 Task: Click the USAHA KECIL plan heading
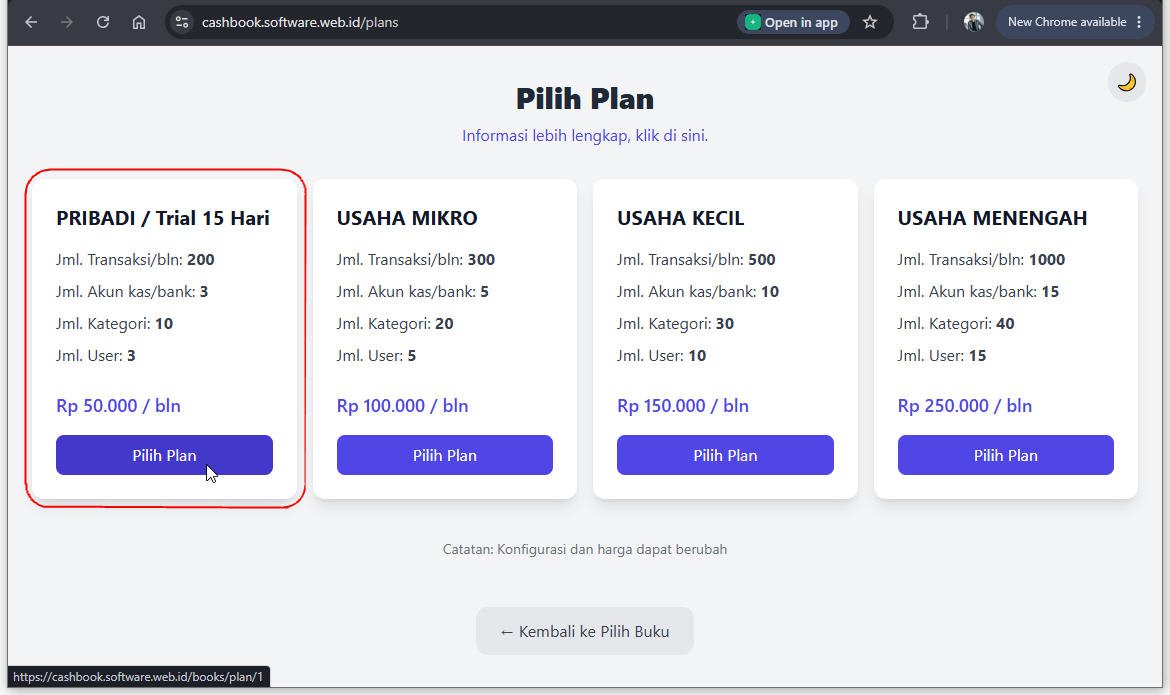[681, 218]
